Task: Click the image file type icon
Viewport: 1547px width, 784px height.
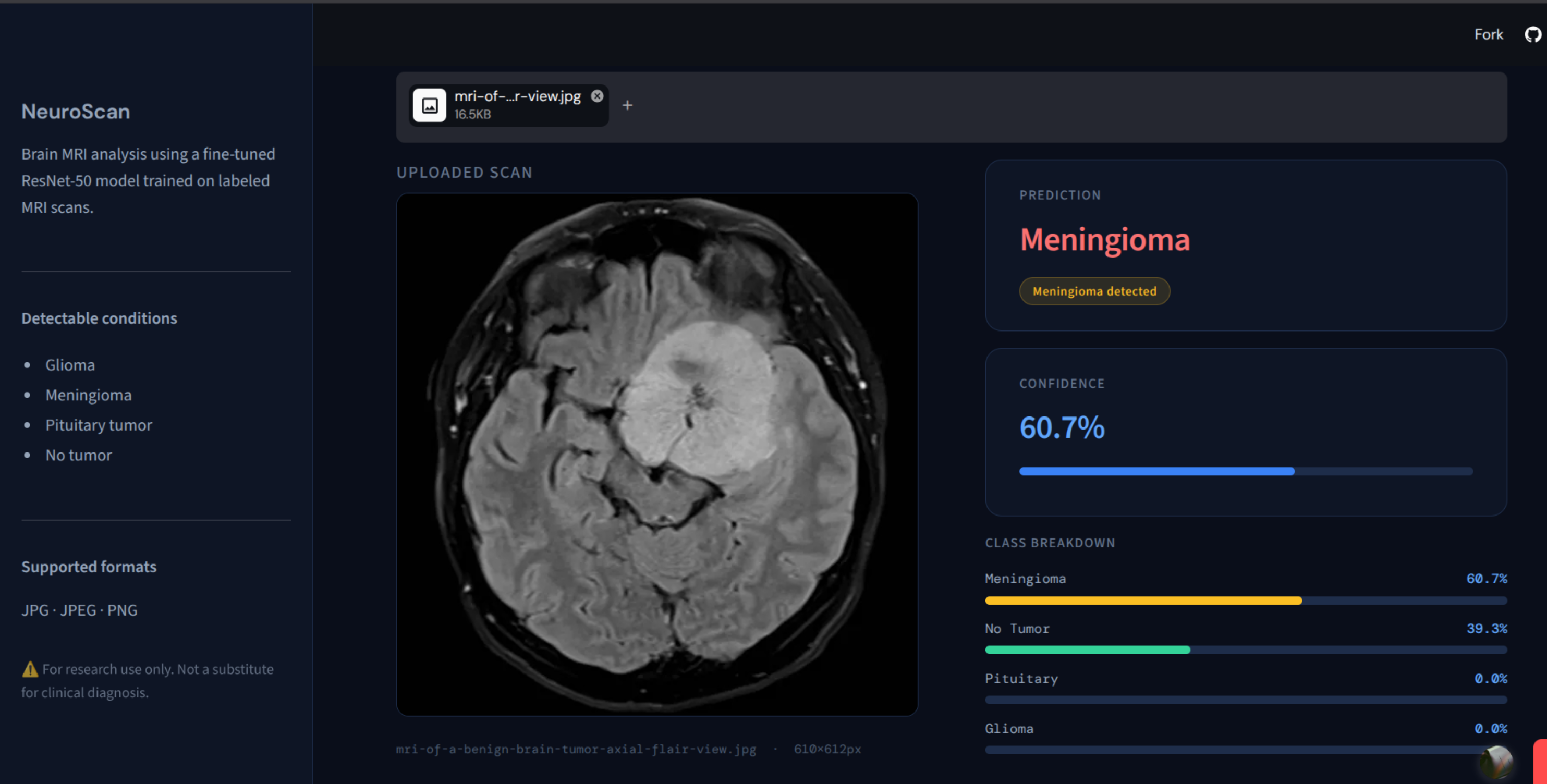Action: [430, 106]
